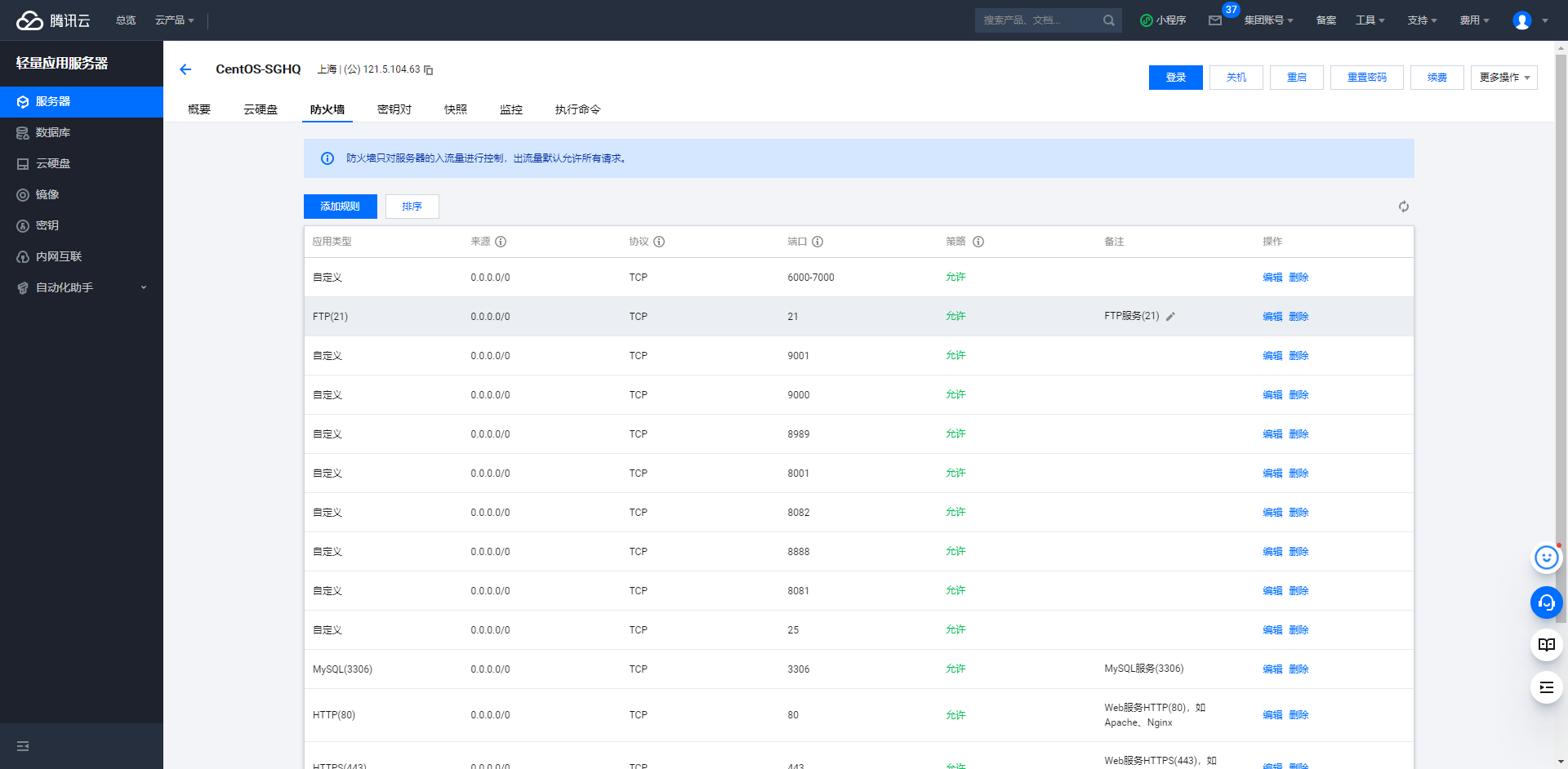Image resolution: width=1568 pixels, height=769 pixels.
Task: Open the mail messages icon with 37 badge
Action: 1215,20
